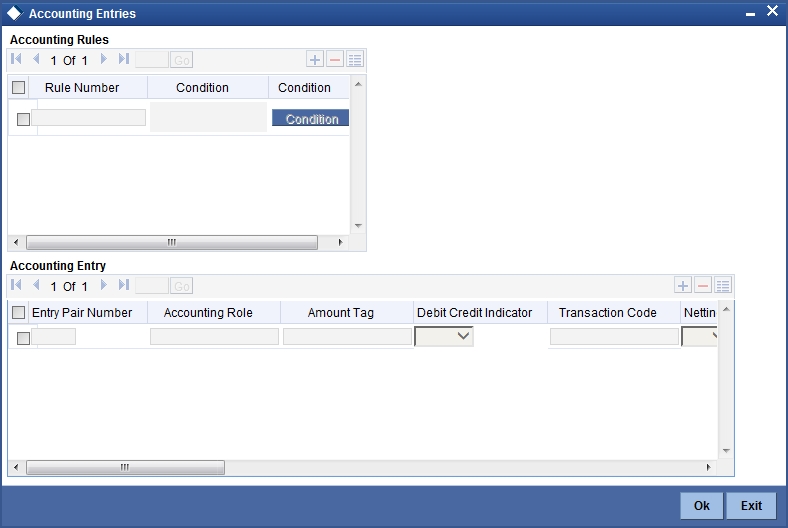This screenshot has height=528, width=788.
Task: Click the Entry Pair Number input field
Action: (54, 337)
